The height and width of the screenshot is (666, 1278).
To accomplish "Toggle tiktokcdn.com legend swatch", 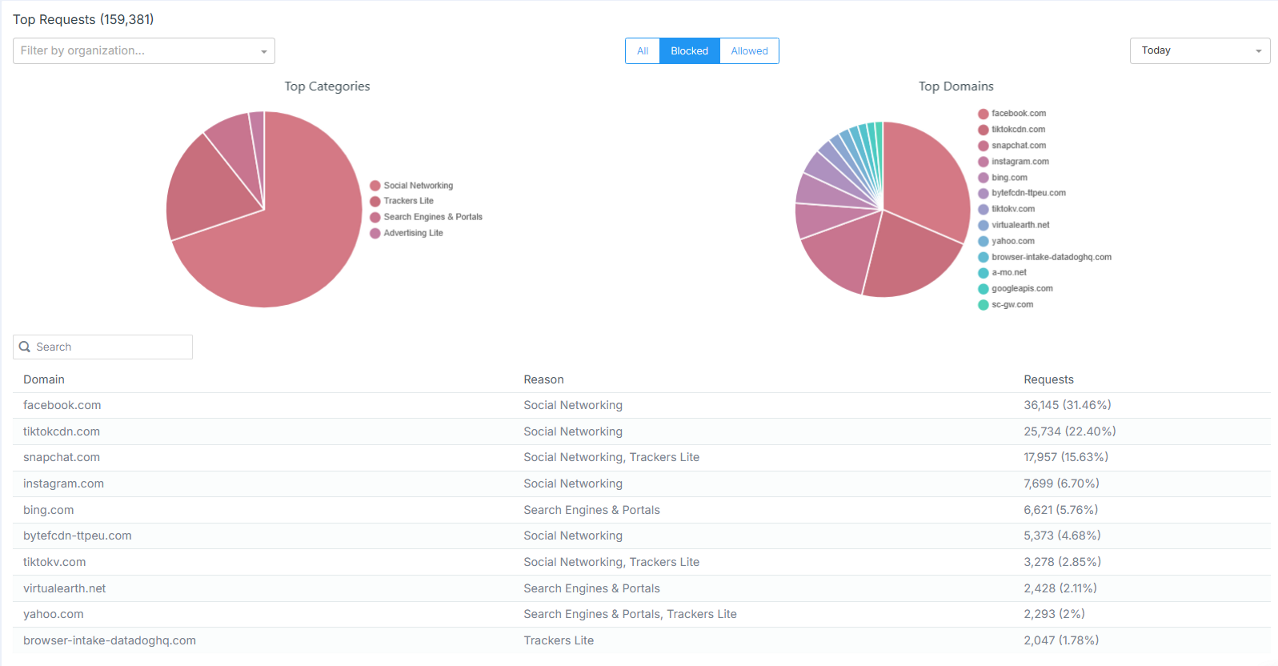I will tap(983, 130).
